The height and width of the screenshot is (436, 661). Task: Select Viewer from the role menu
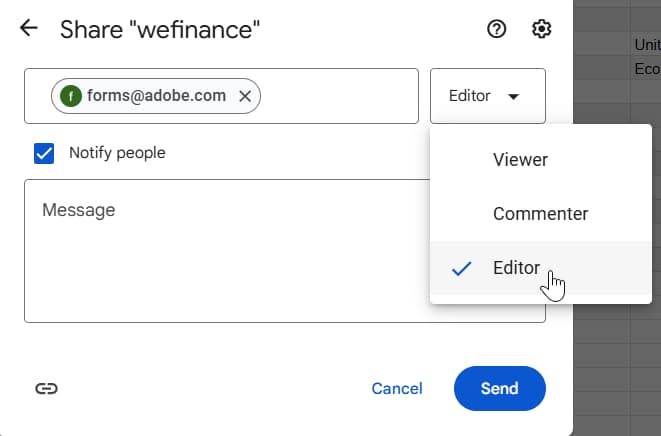coord(520,159)
